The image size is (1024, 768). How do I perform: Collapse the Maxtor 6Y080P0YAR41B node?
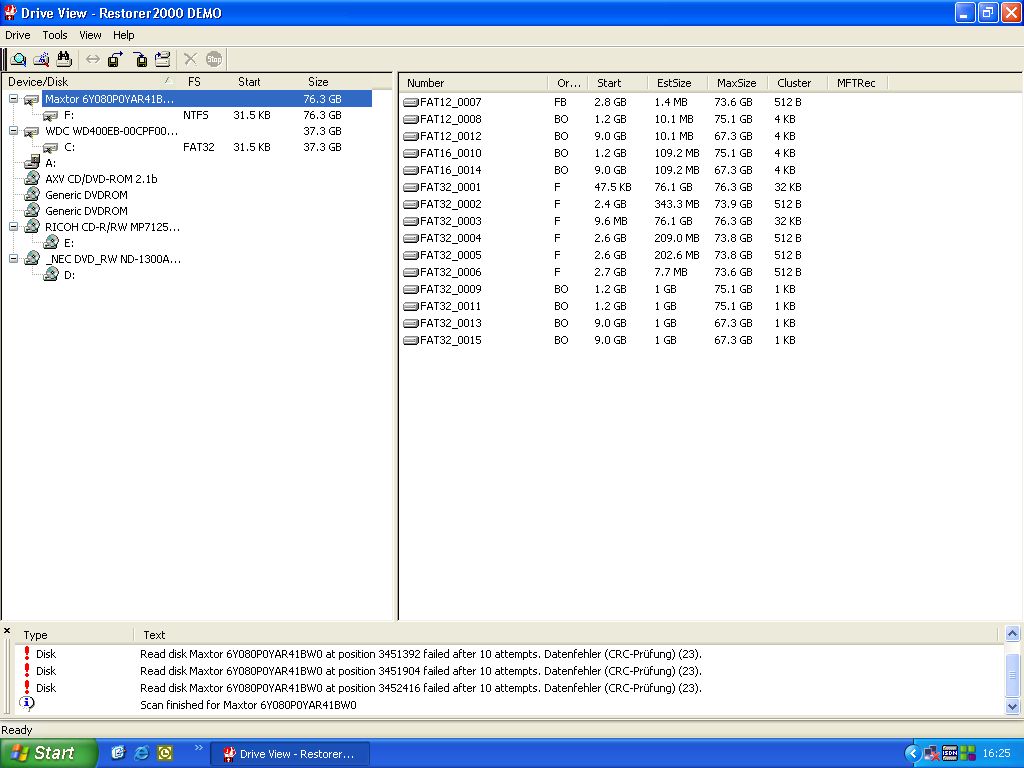(x=13, y=99)
